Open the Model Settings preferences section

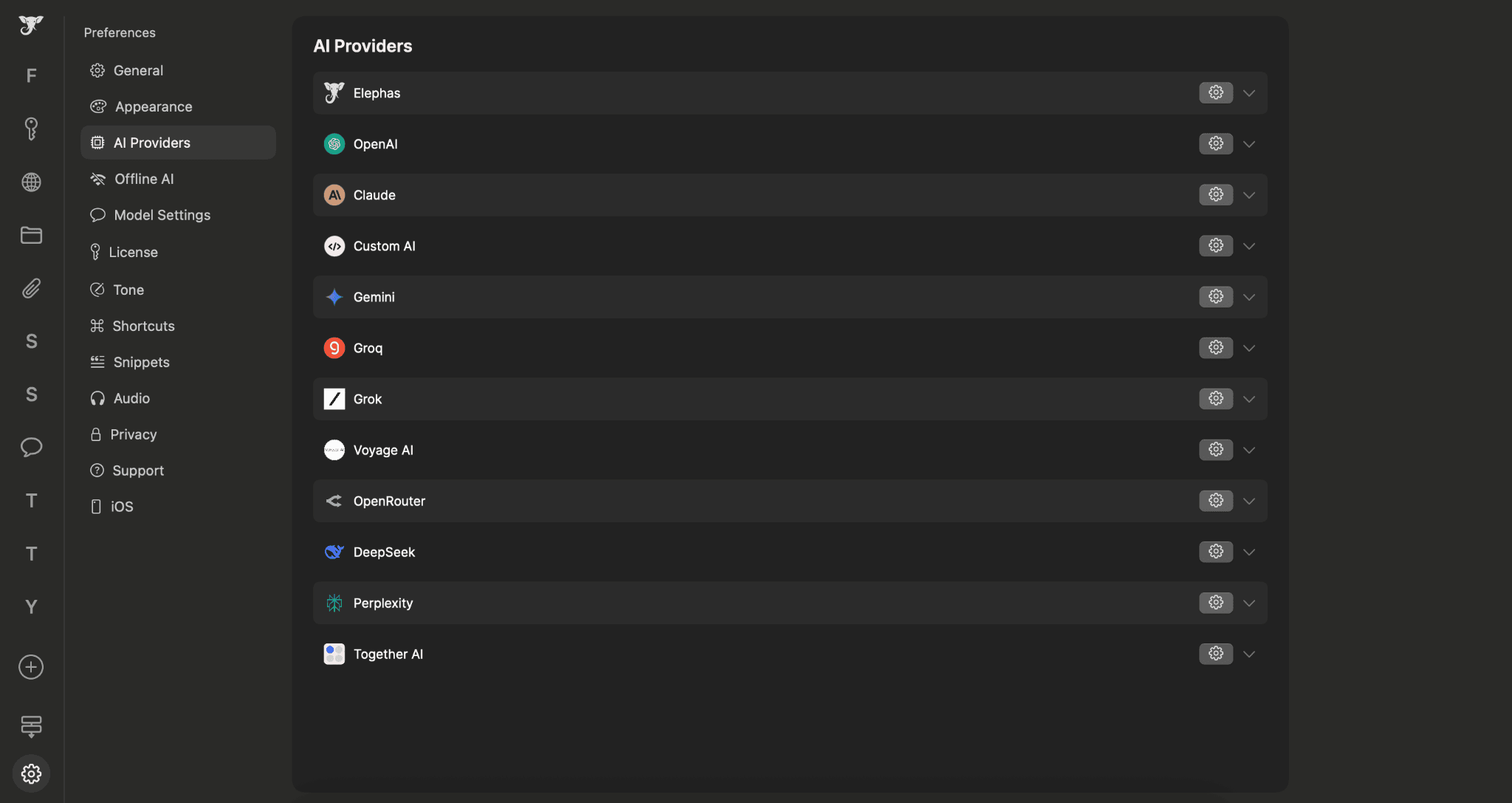pyautogui.click(x=162, y=215)
